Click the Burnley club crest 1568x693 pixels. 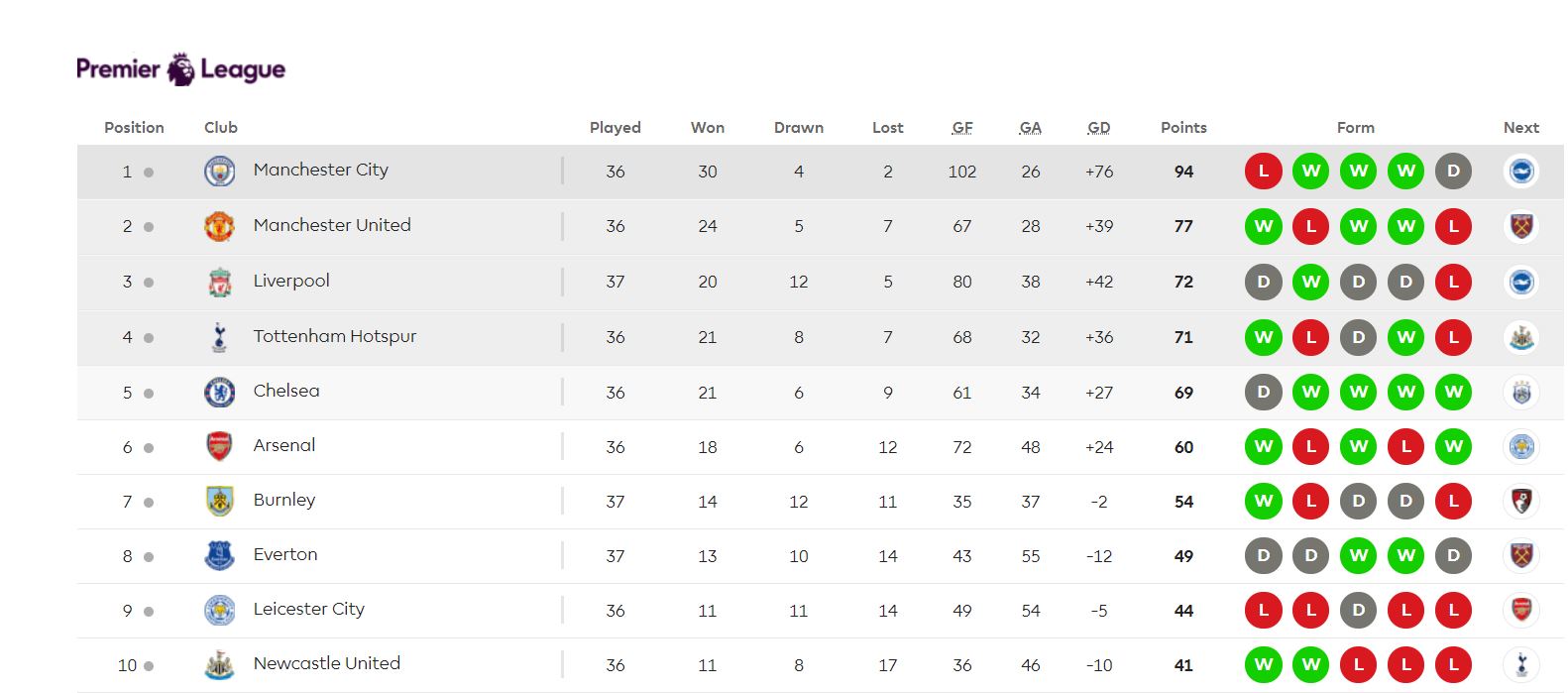(219, 502)
